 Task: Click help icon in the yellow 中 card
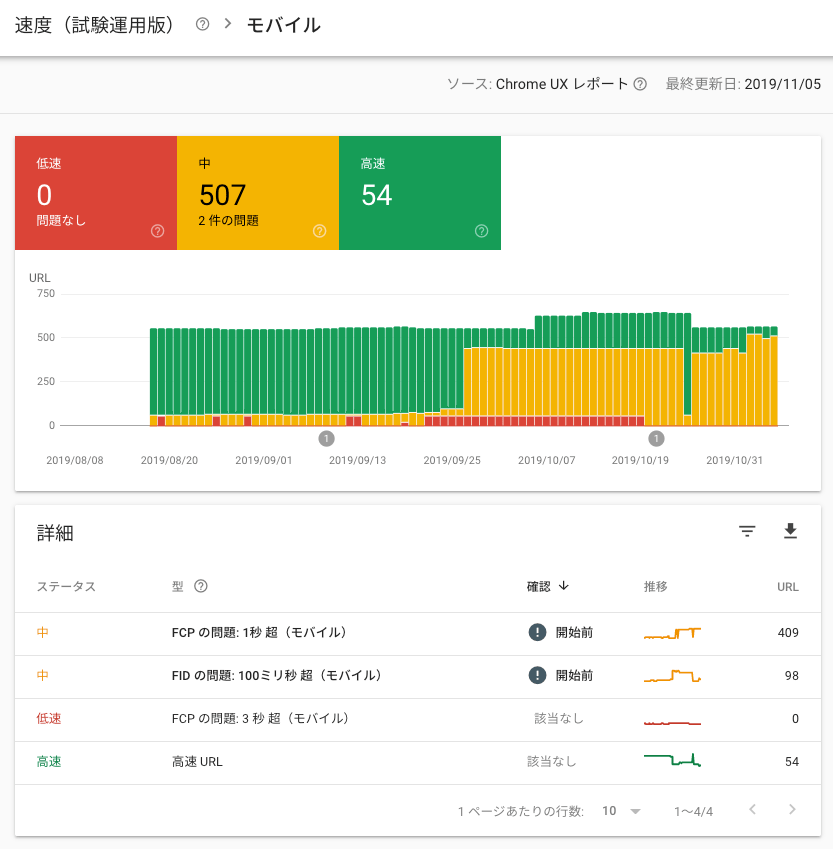pos(320,231)
